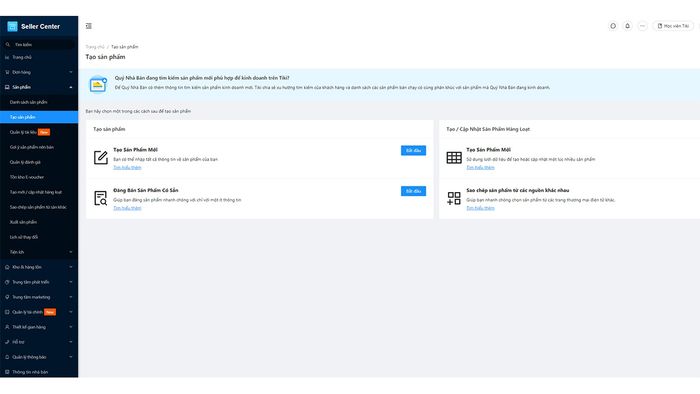Open Tồn kho E-voucher menu item
Screen dimensions: 700x394
pos(39,177)
